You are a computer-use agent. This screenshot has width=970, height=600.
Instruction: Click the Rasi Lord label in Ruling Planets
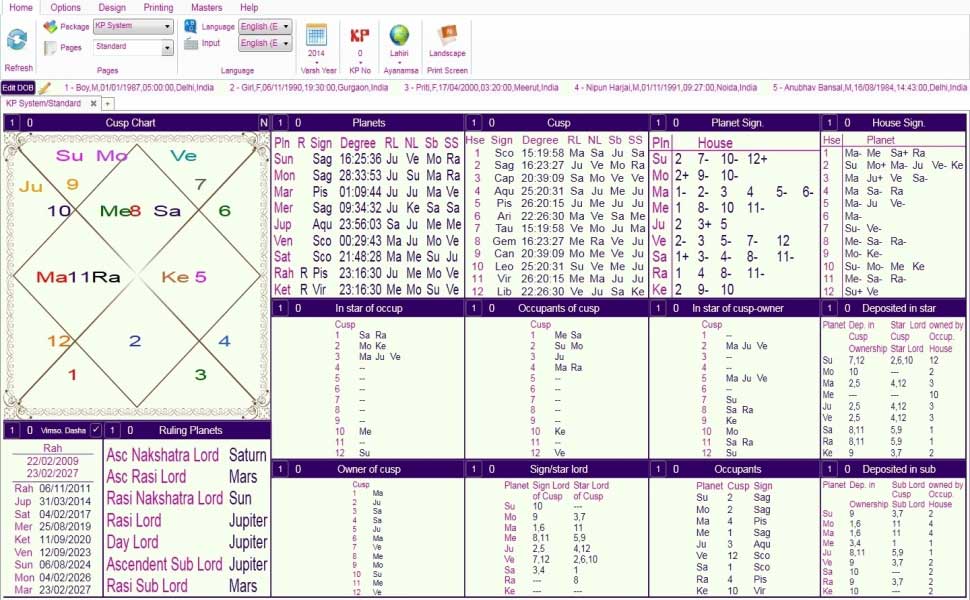click(x=134, y=521)
